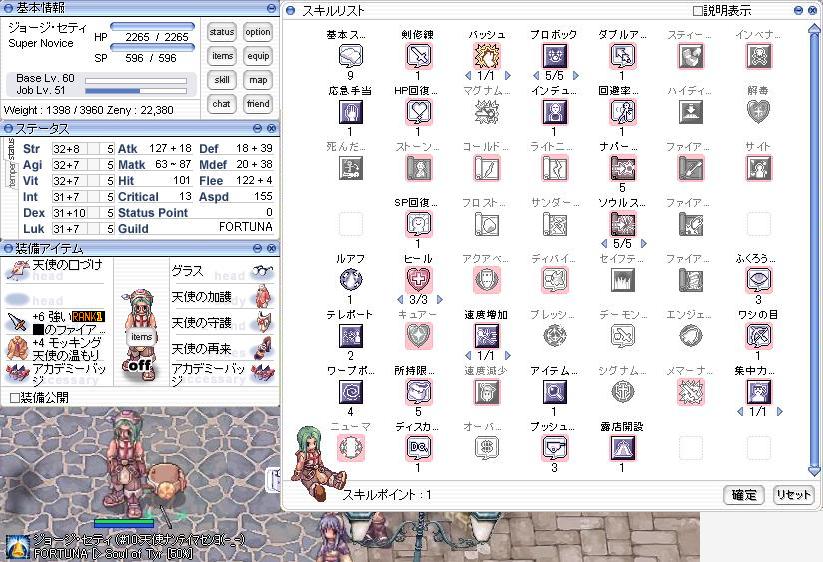Lower ヒール skill level with left arrow
Image resolution: width=823 pixels, height=562 pixels.
coord(400,300)
